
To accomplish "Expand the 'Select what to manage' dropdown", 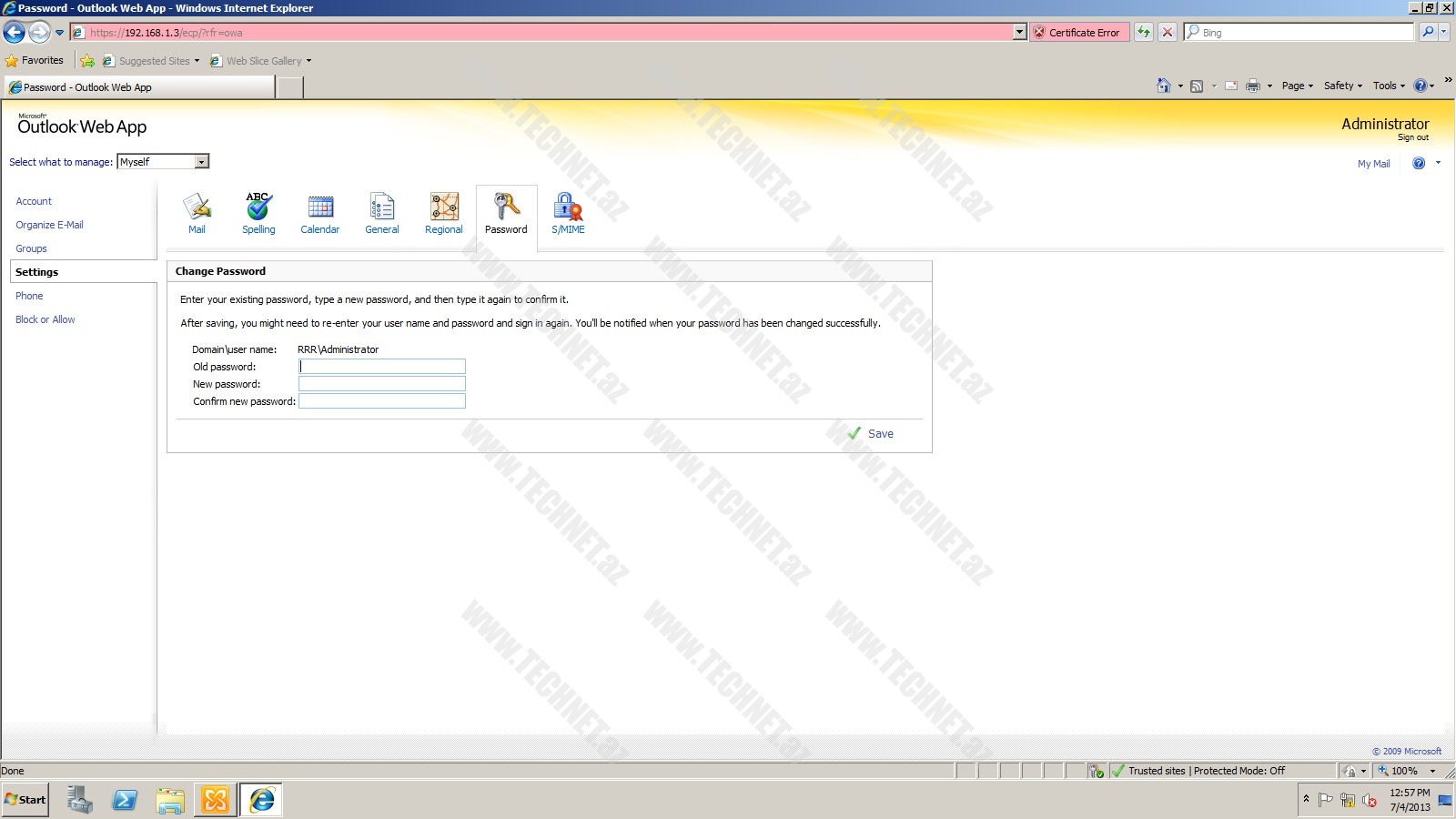I will [202, 162].
